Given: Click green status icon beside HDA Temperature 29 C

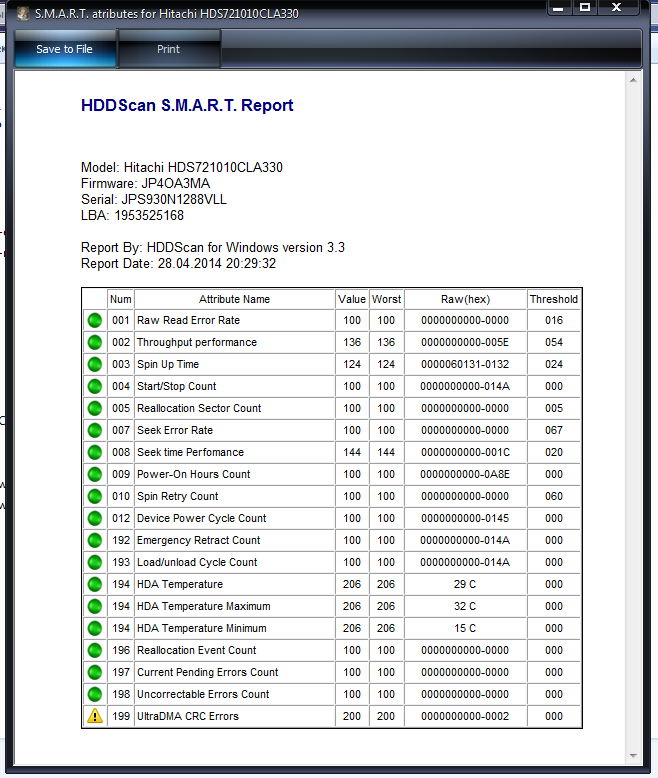Looking at the screenshot, I should click(95, 584).
